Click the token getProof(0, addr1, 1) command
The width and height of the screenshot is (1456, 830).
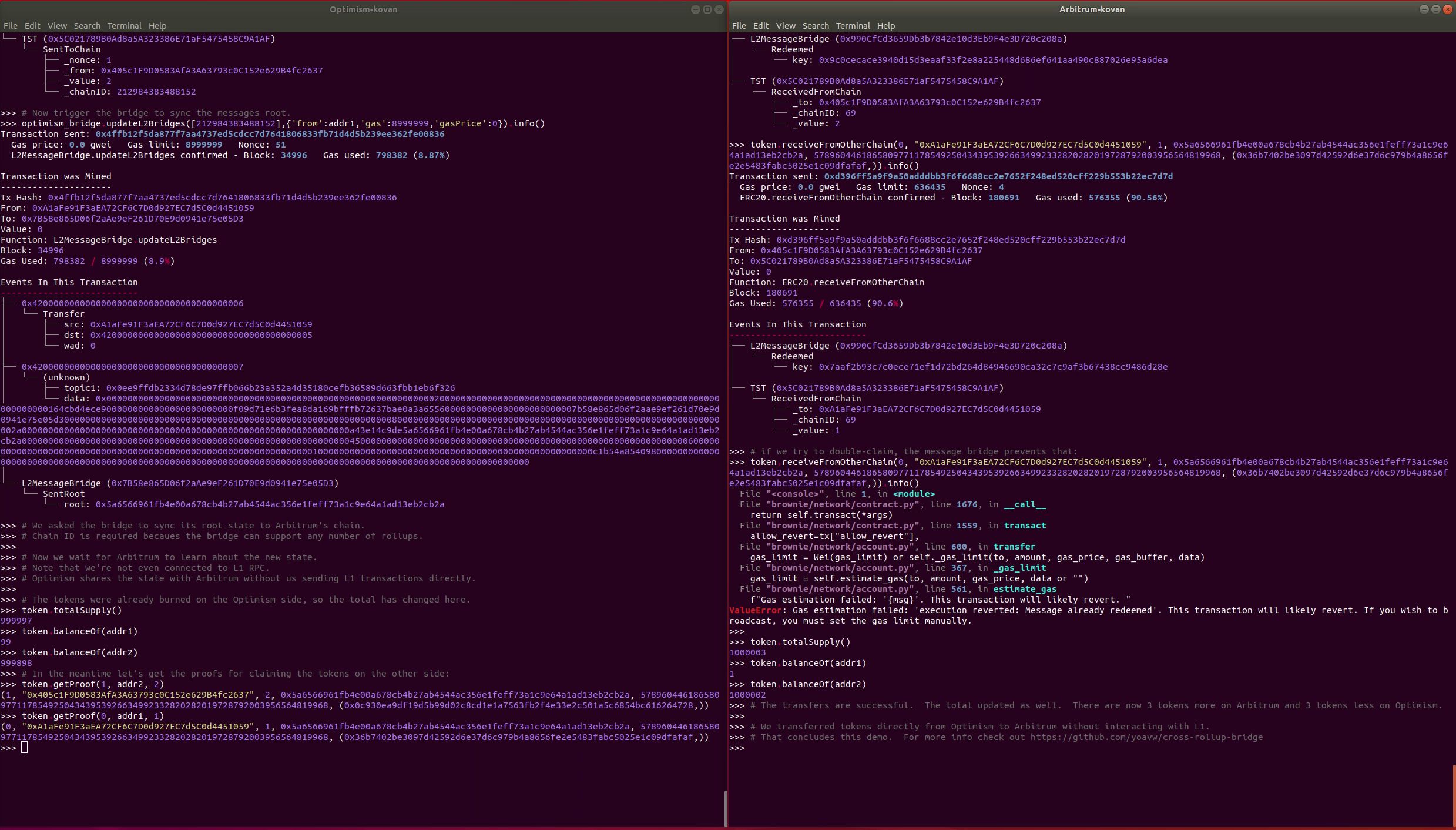[x=82, y=716]
